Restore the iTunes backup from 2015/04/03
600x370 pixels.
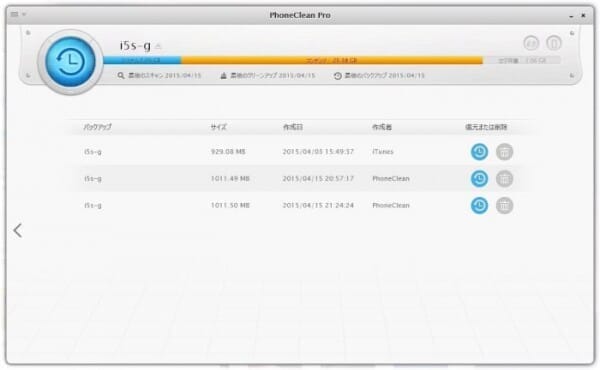479,152
